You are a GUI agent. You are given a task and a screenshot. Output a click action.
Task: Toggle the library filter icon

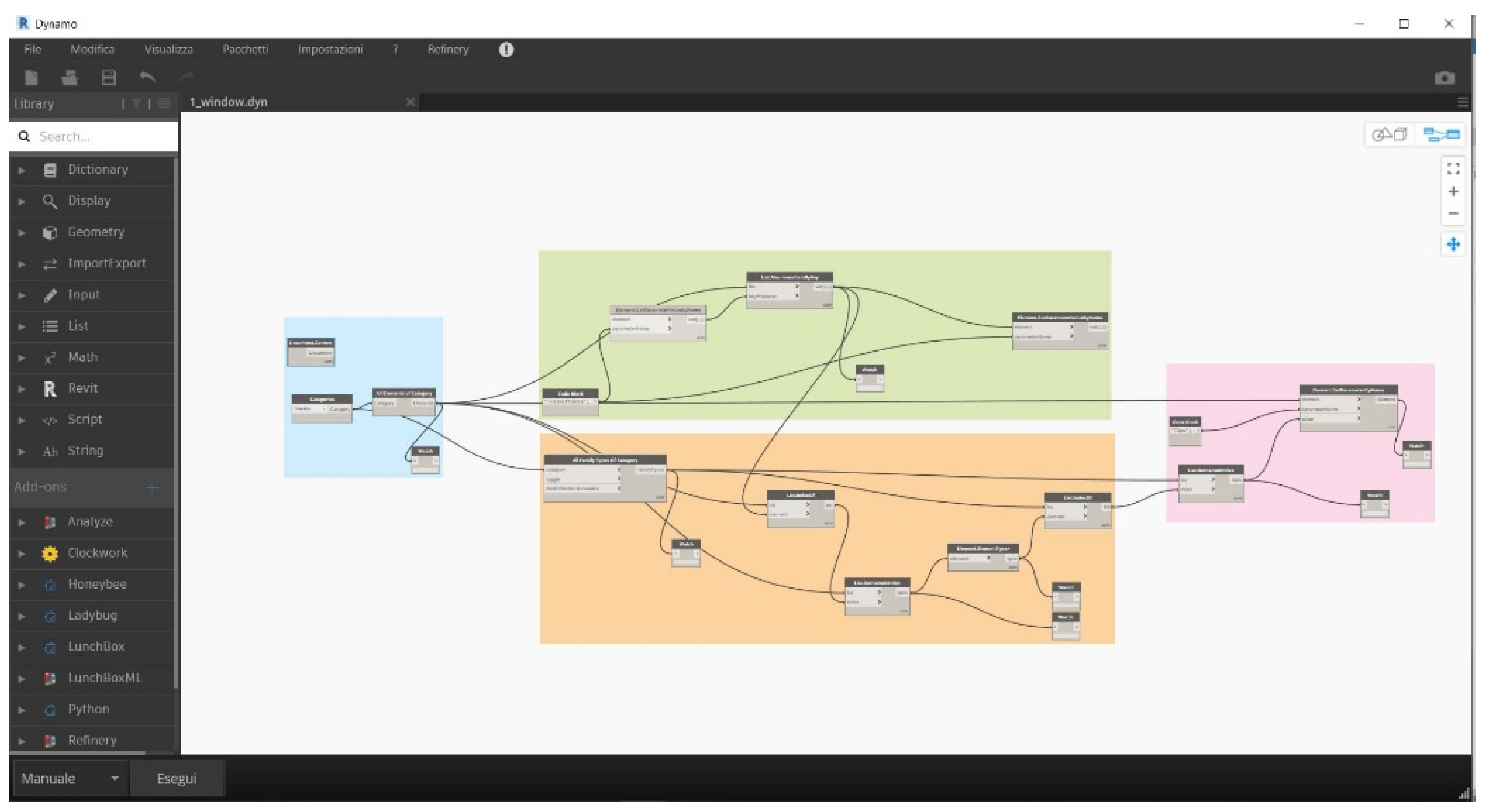(136, 104)
